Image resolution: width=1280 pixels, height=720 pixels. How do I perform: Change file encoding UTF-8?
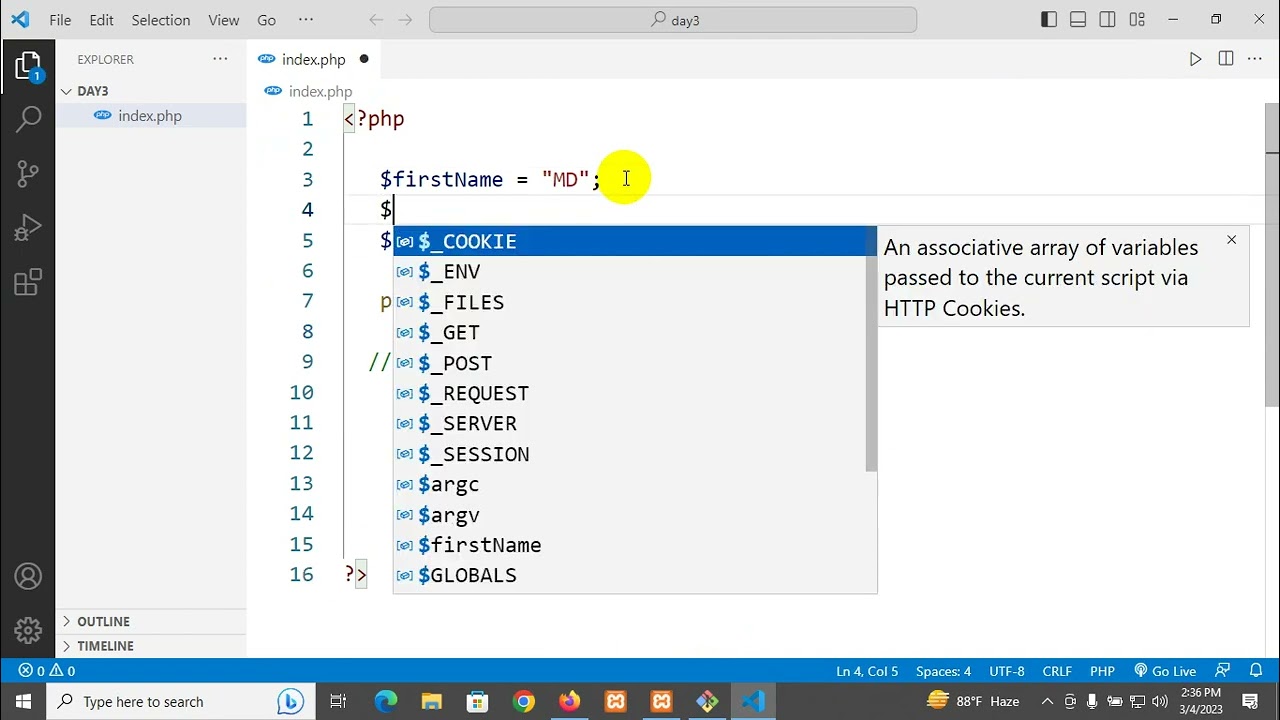[x=1007, y=671]
